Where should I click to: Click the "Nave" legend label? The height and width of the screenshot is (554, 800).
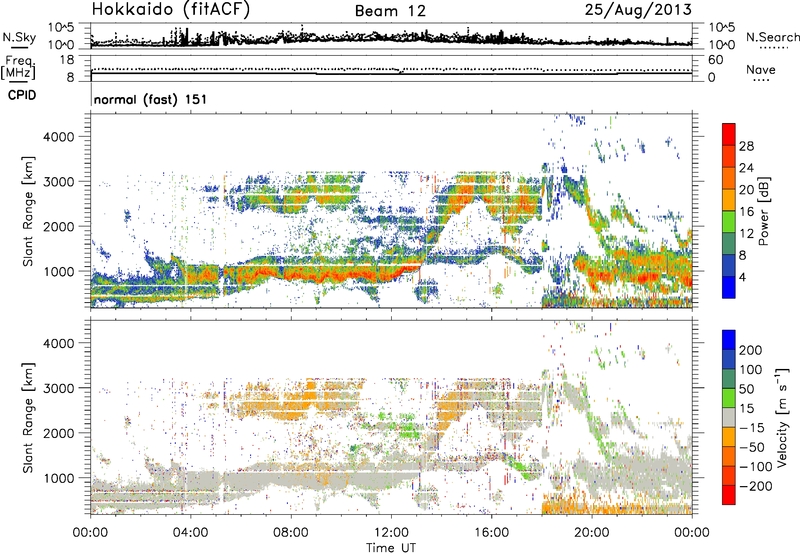tap(761, 69)
